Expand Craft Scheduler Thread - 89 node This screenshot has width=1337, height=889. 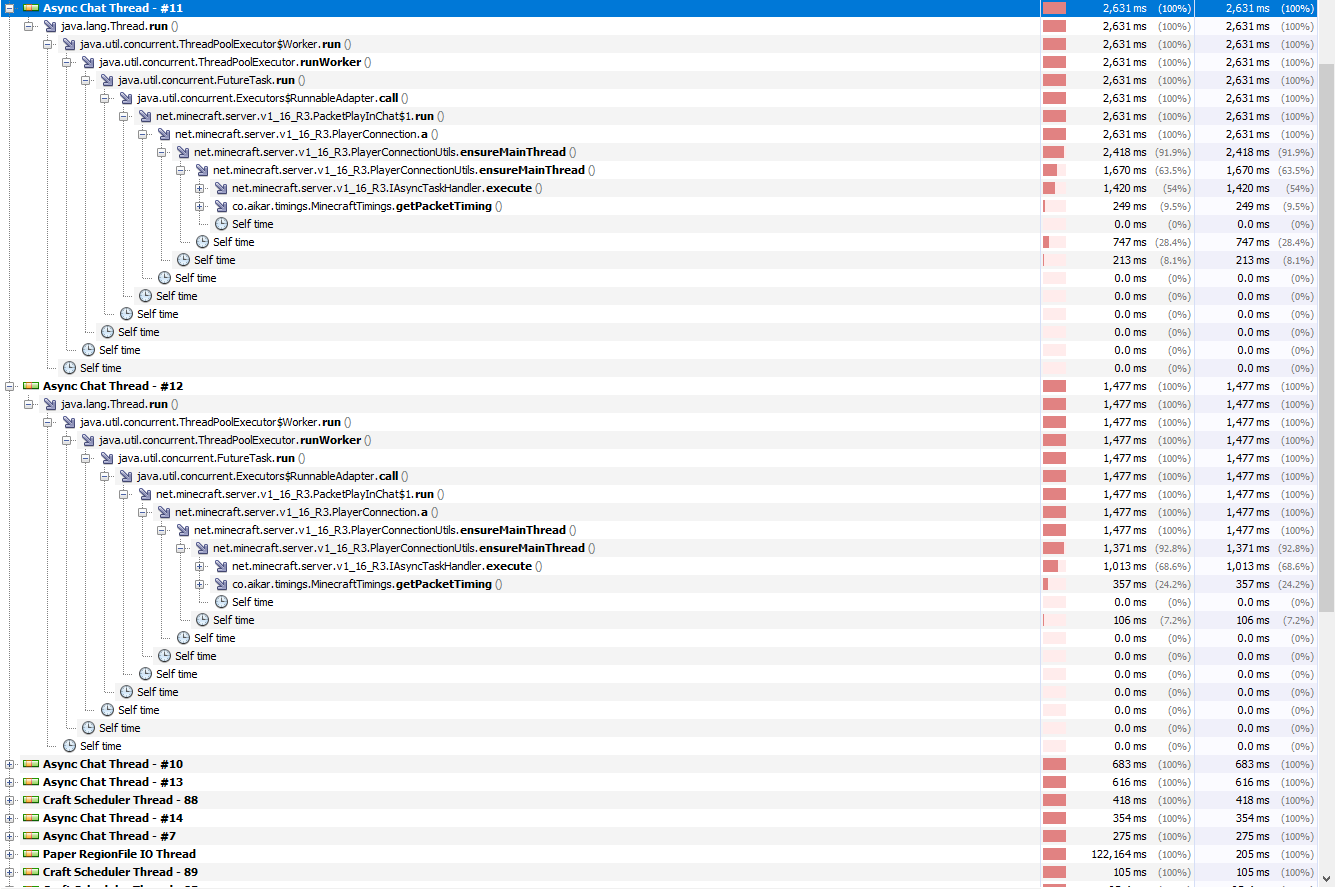coord(10,872)
